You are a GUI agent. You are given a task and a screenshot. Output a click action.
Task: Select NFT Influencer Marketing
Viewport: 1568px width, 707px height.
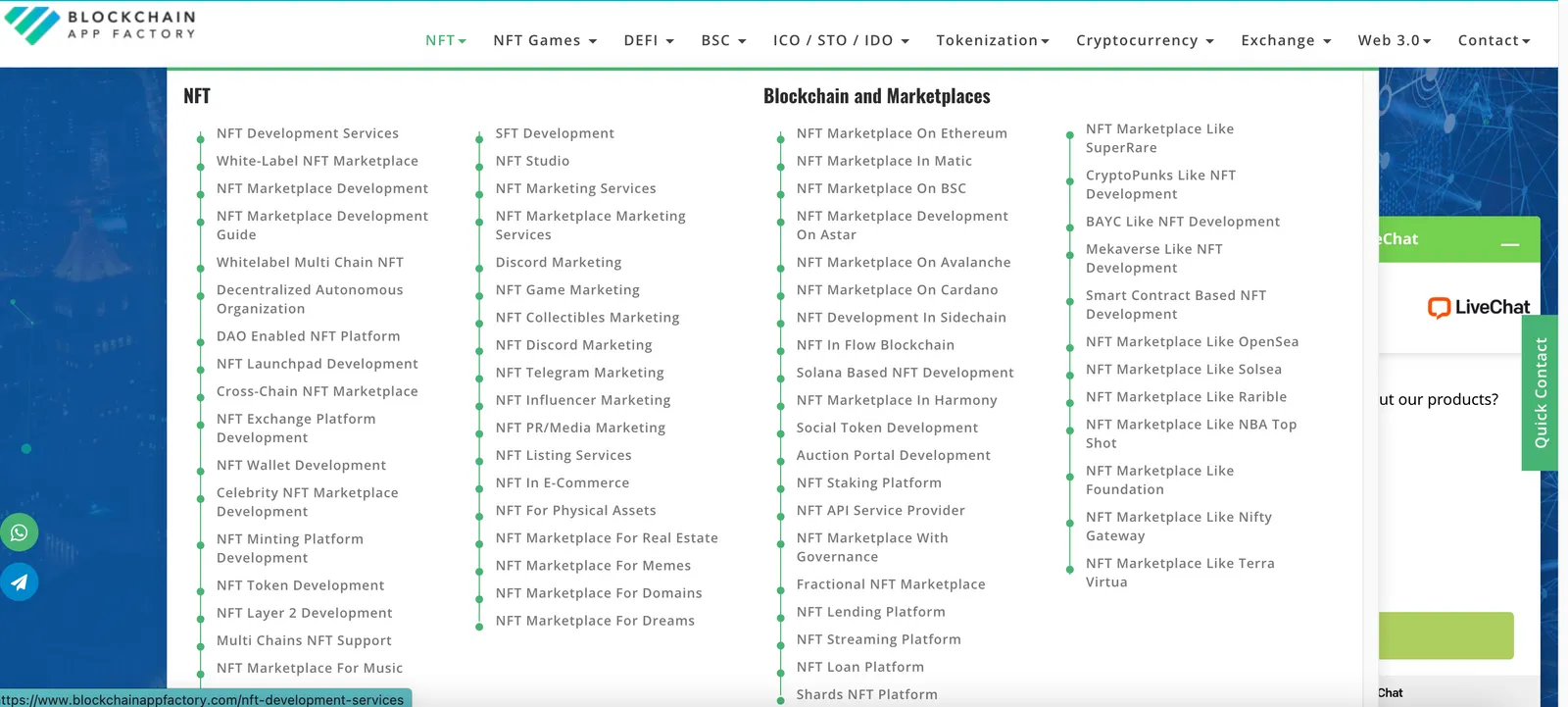[x=583, y=400]
